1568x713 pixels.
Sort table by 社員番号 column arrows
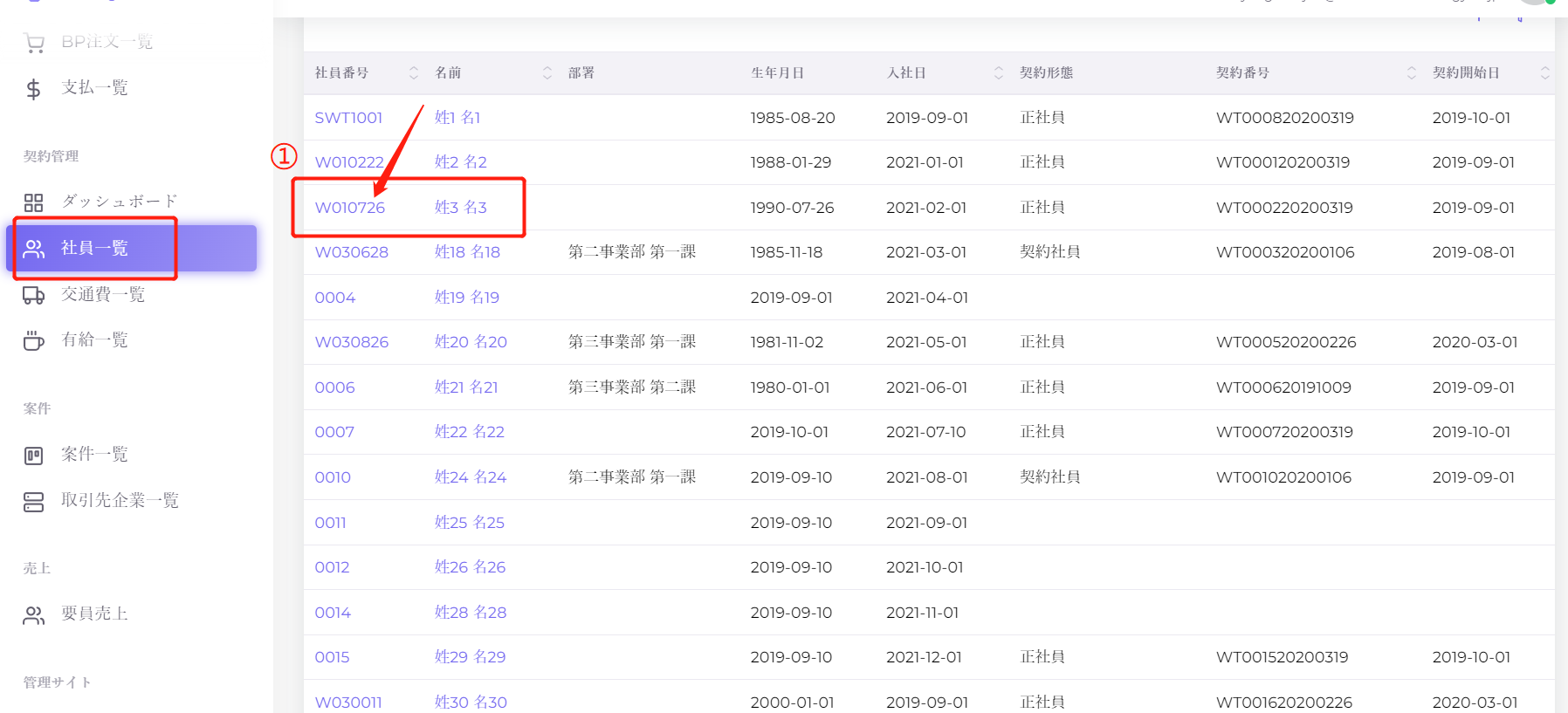point(414,73)
